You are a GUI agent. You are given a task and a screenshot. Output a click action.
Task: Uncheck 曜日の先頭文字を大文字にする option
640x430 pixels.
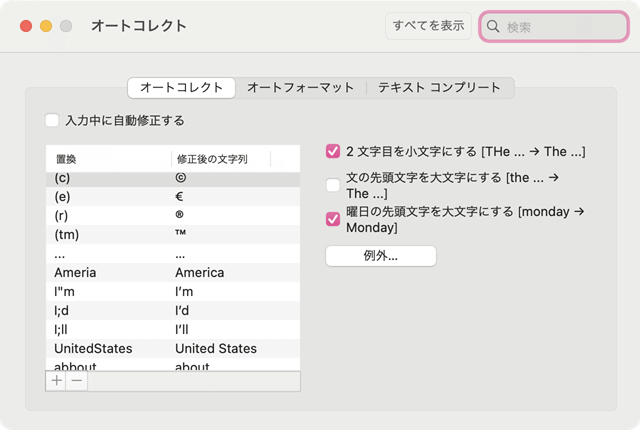click(x=333, y=219)
